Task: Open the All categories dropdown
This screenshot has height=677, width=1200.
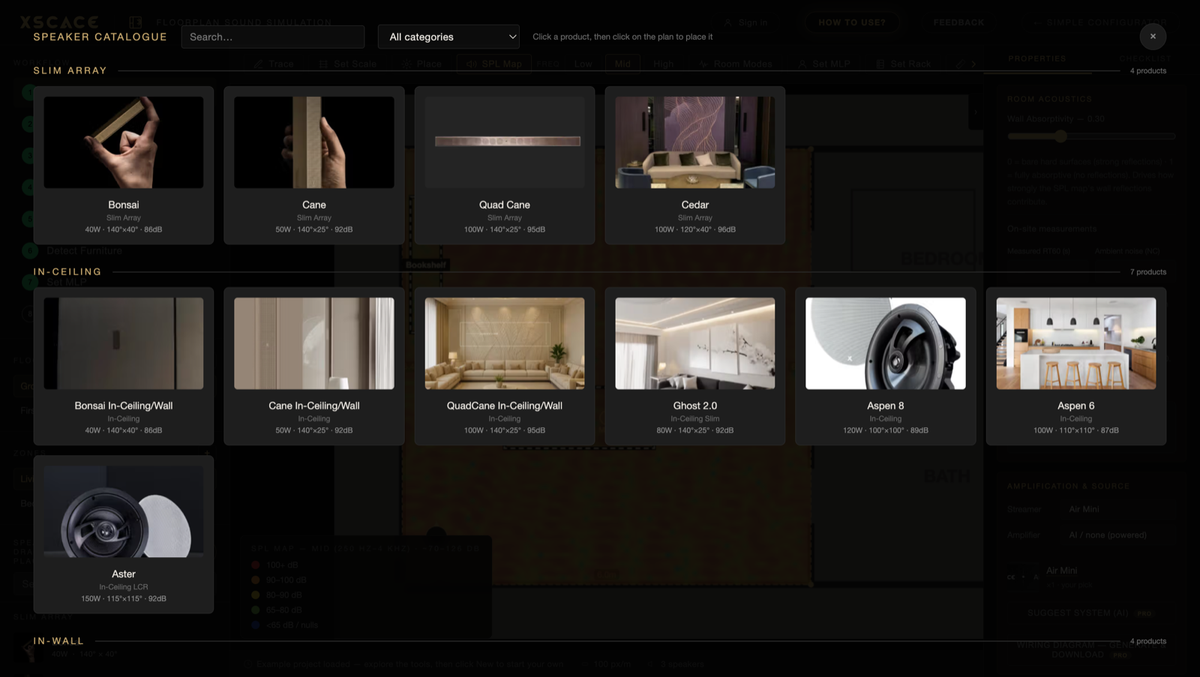Action: click(449, 37)
